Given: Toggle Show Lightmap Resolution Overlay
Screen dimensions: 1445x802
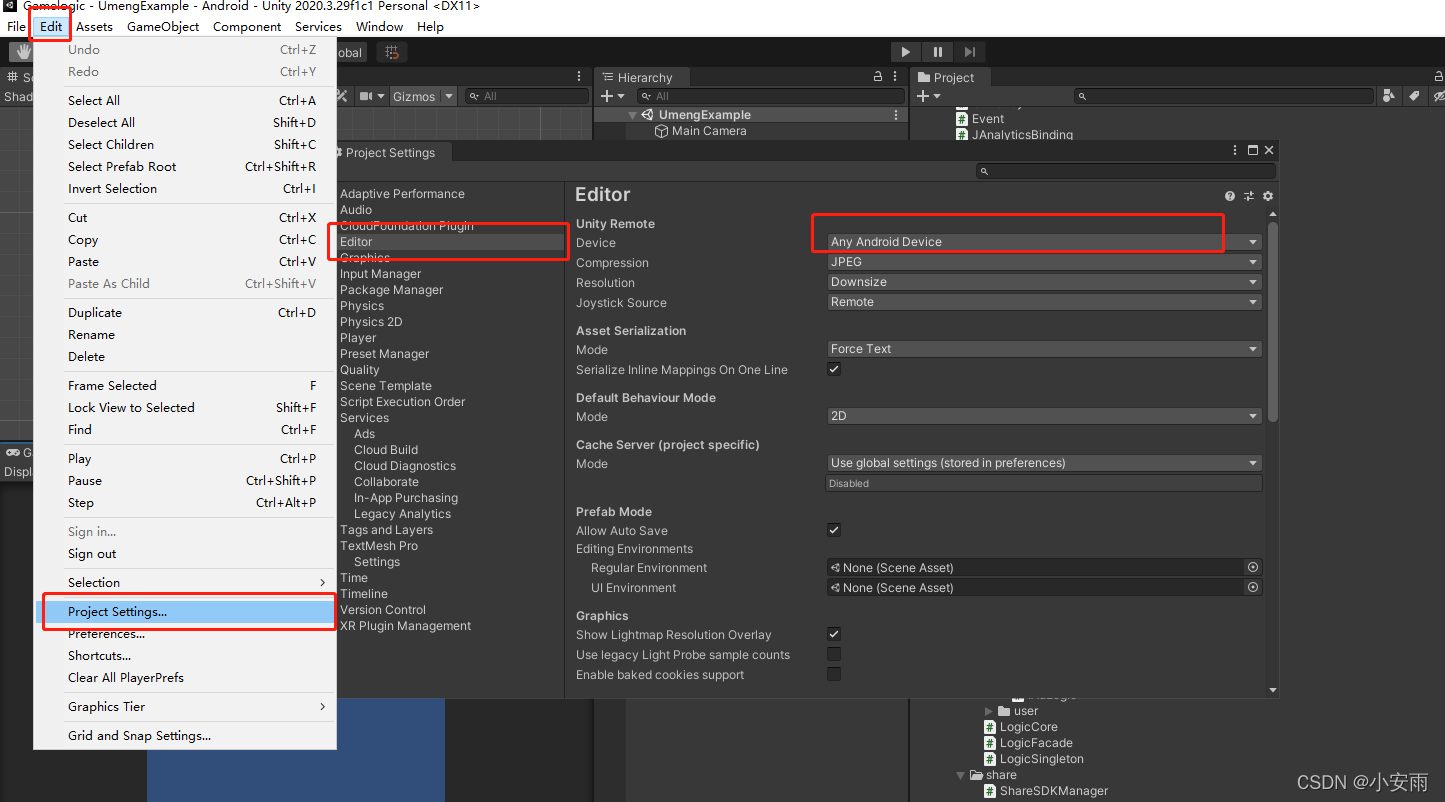Looking at the screenshot, I should 834,633.
